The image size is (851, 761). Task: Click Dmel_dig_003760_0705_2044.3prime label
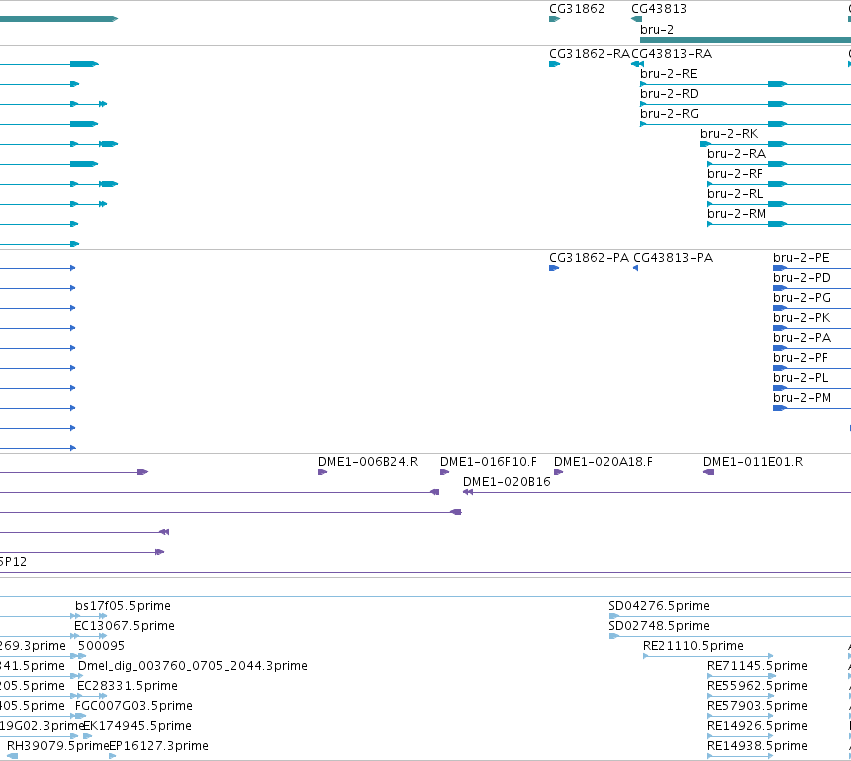193,666
